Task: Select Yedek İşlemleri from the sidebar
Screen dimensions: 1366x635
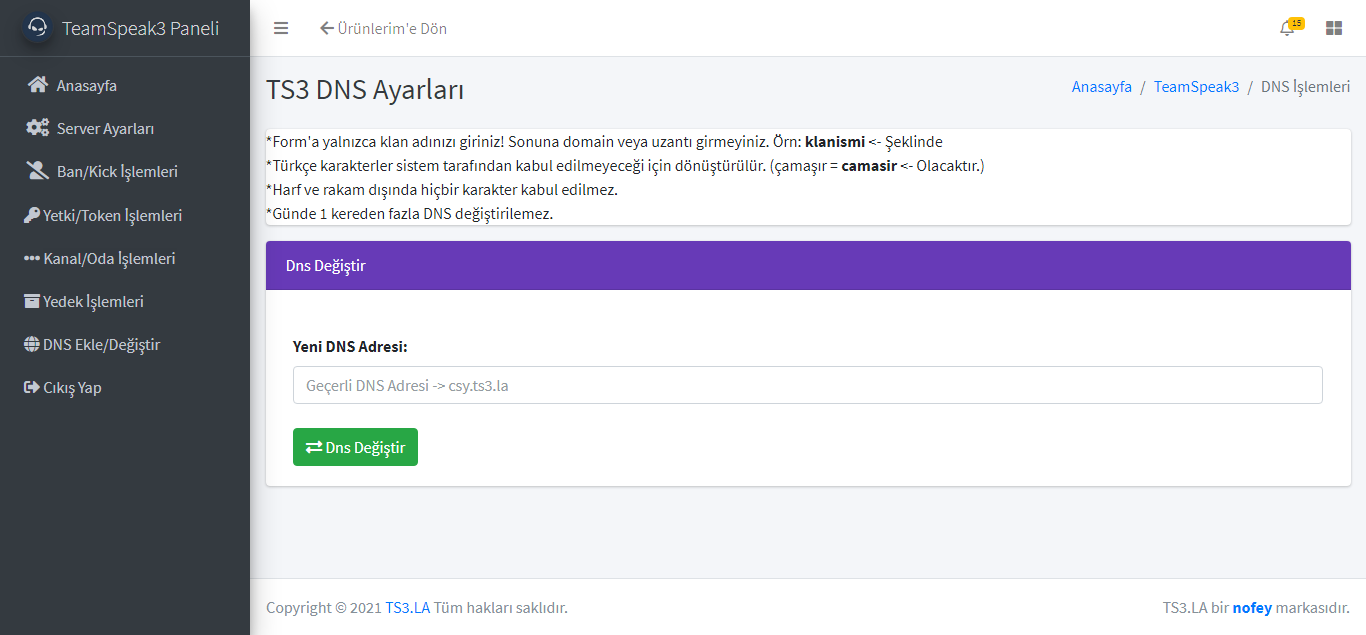Action: point(96,300)
